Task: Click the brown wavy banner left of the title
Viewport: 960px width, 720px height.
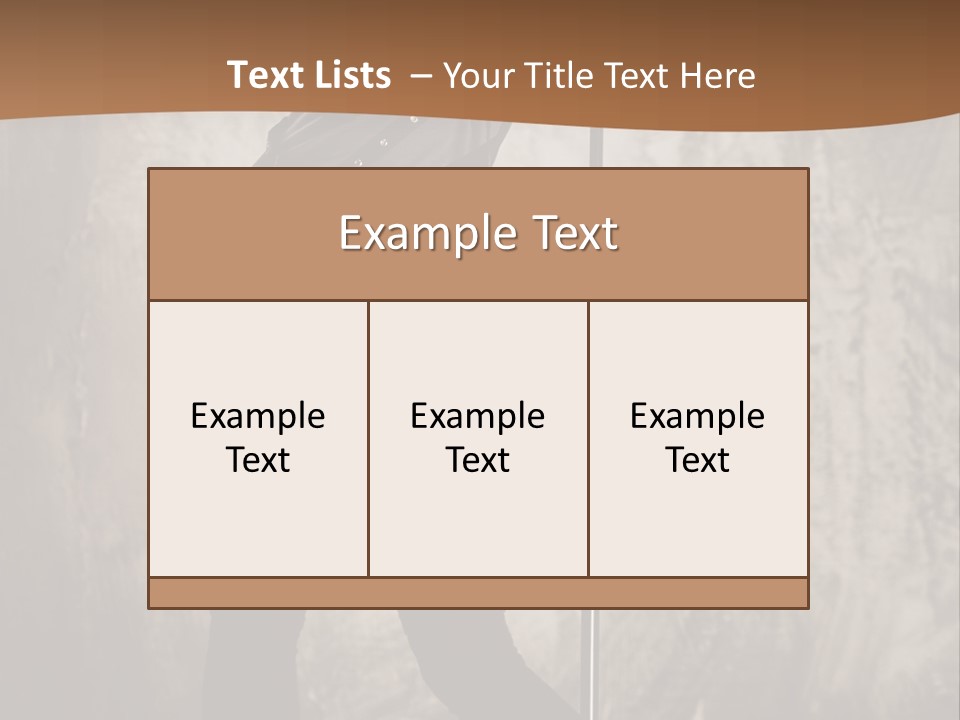Action: [x=100, y=60]
